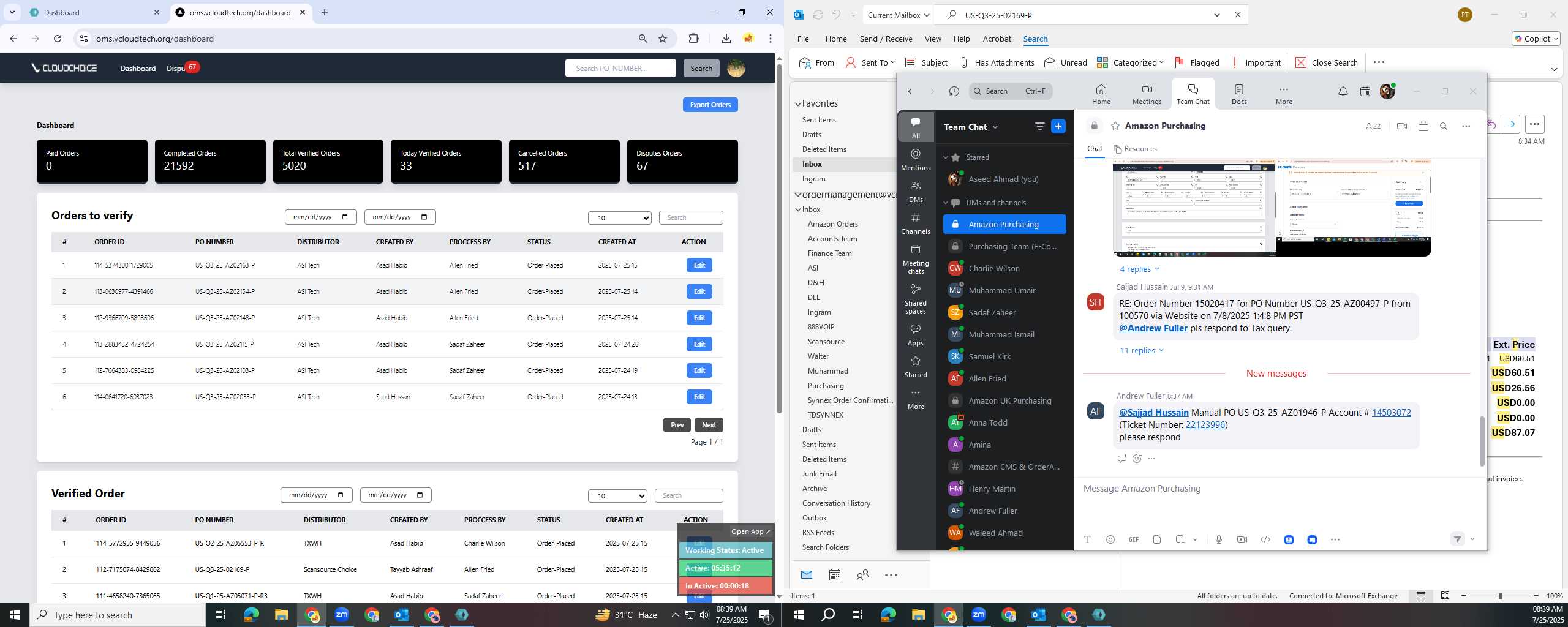
Task: Open Mentions in Zoom sidebar
Action: (x=916, y=159)
